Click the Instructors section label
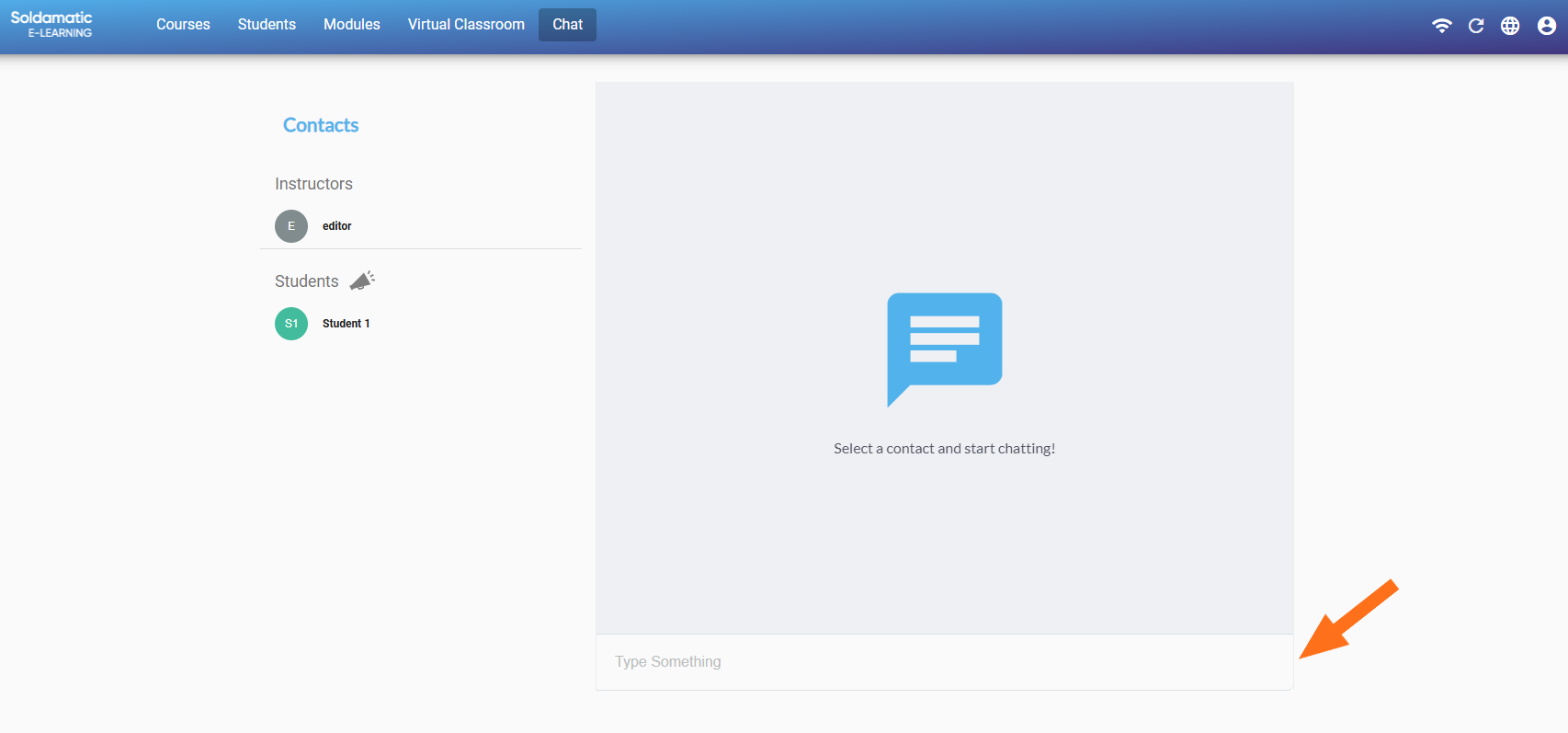The width and height of the screenshot is (1568, 733). pyautogui.click(x=313, y=184)
